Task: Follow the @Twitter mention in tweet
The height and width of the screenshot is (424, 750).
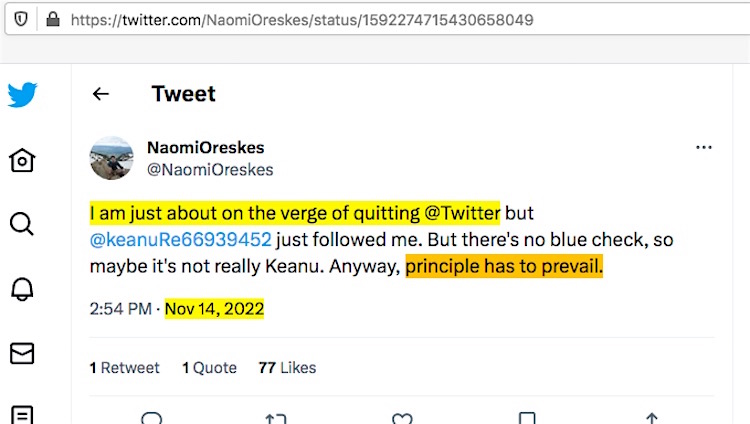Action: 460,213
